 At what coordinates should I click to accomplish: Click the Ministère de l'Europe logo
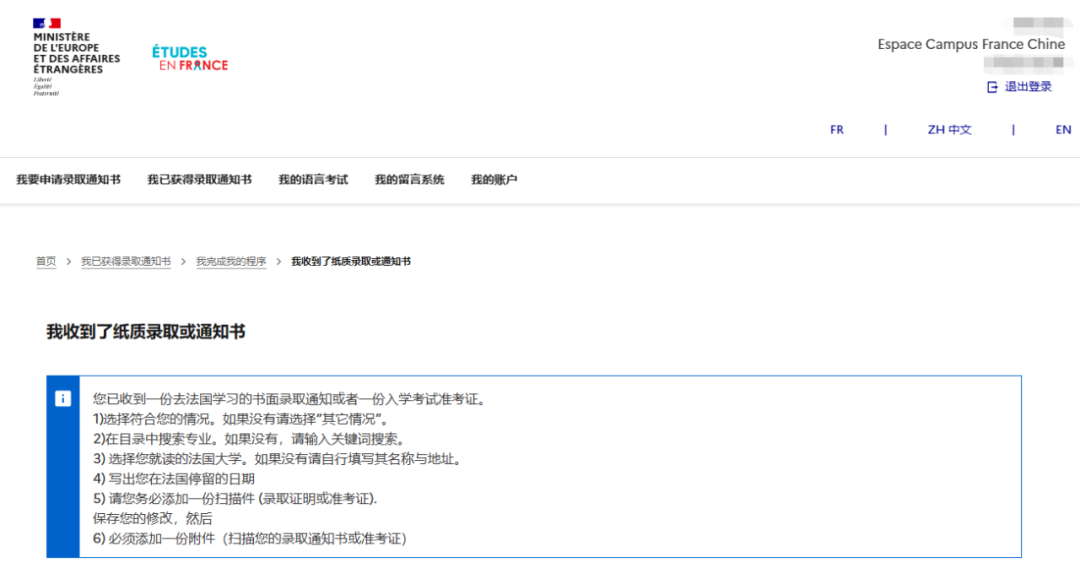[76, 57]
